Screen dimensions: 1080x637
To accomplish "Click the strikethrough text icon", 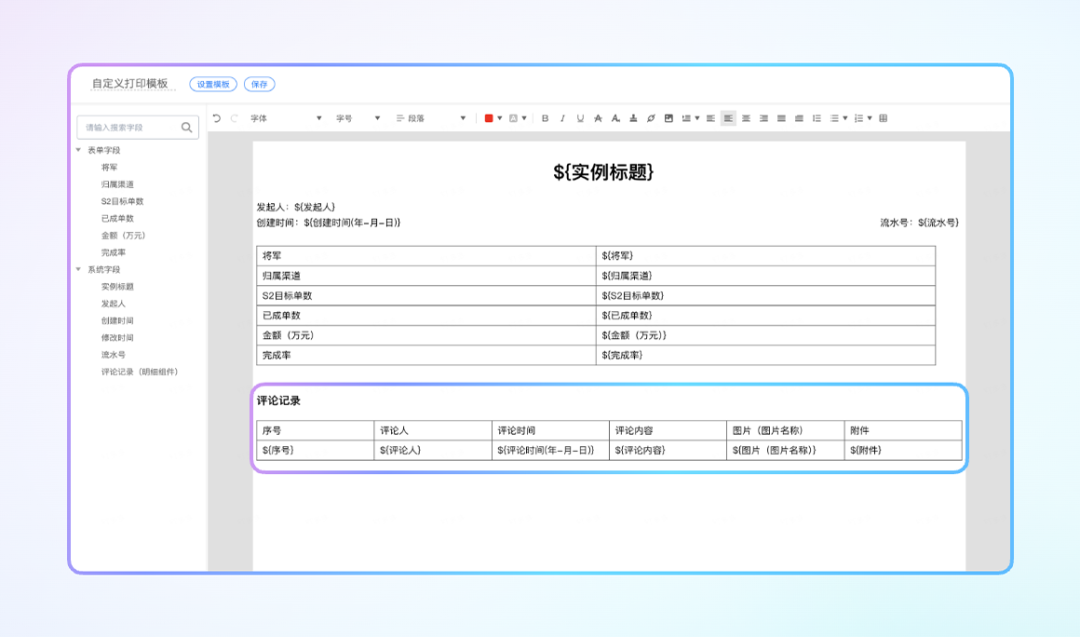I will point(598,118).
